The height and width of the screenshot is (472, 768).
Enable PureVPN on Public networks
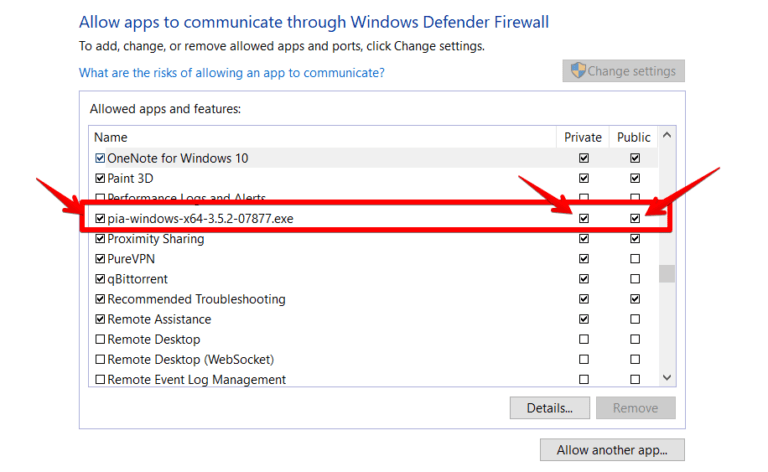coord(634,259)
